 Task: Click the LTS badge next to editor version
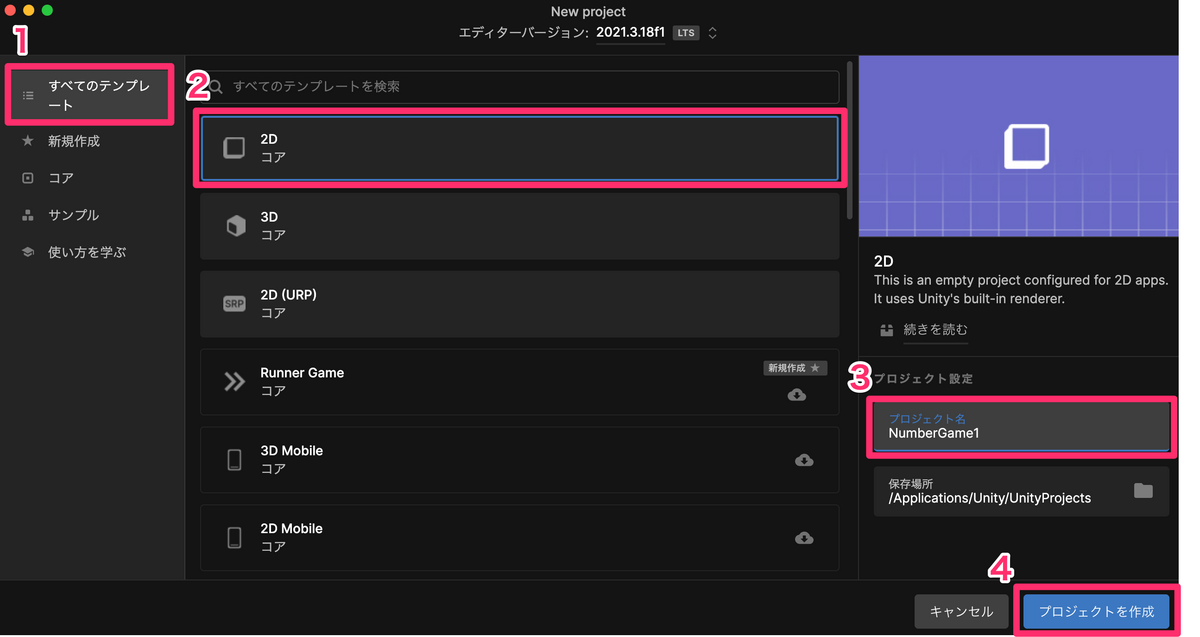(685, 32)
